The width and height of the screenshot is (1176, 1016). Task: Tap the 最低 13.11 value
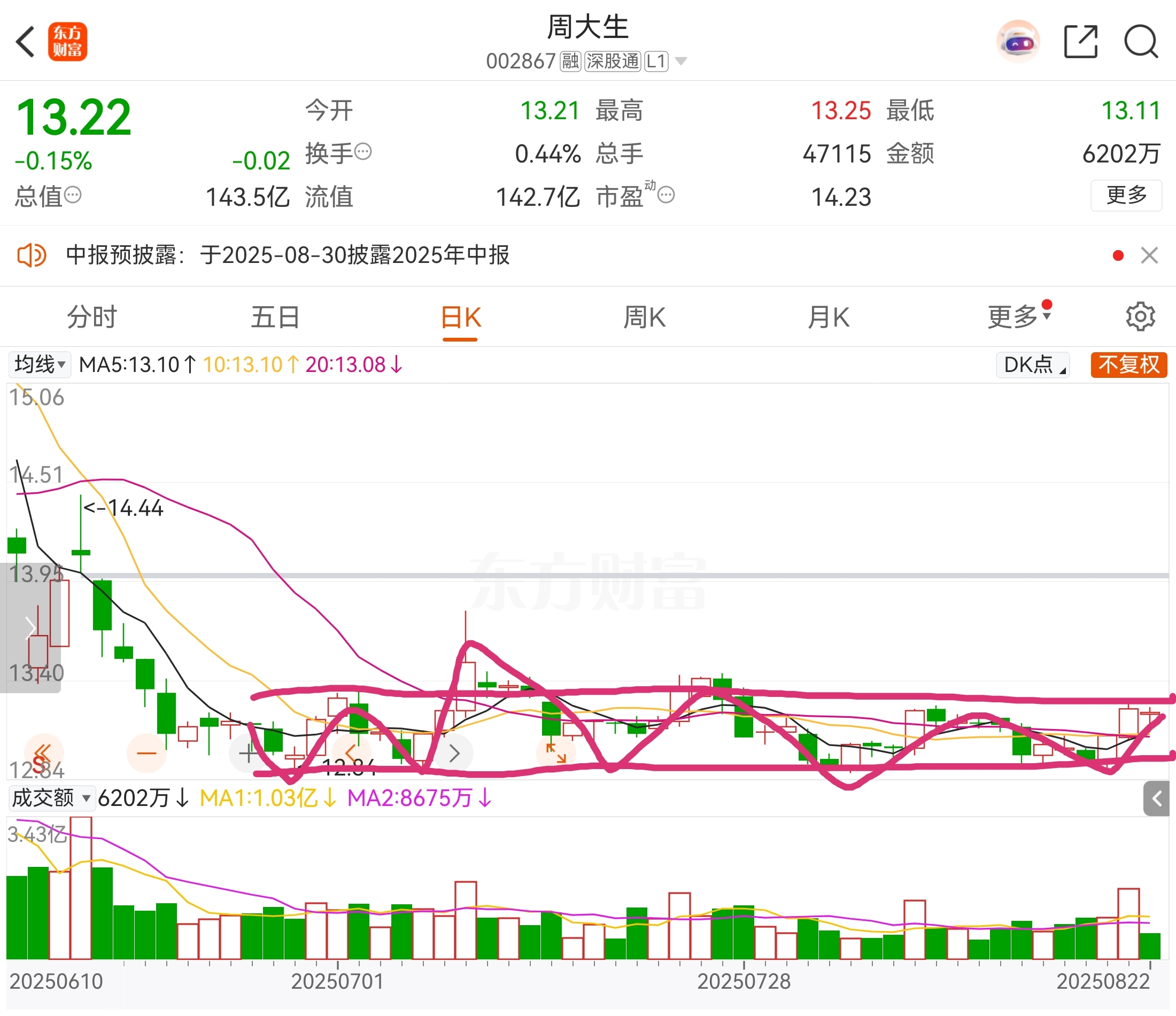point(1131,111)
